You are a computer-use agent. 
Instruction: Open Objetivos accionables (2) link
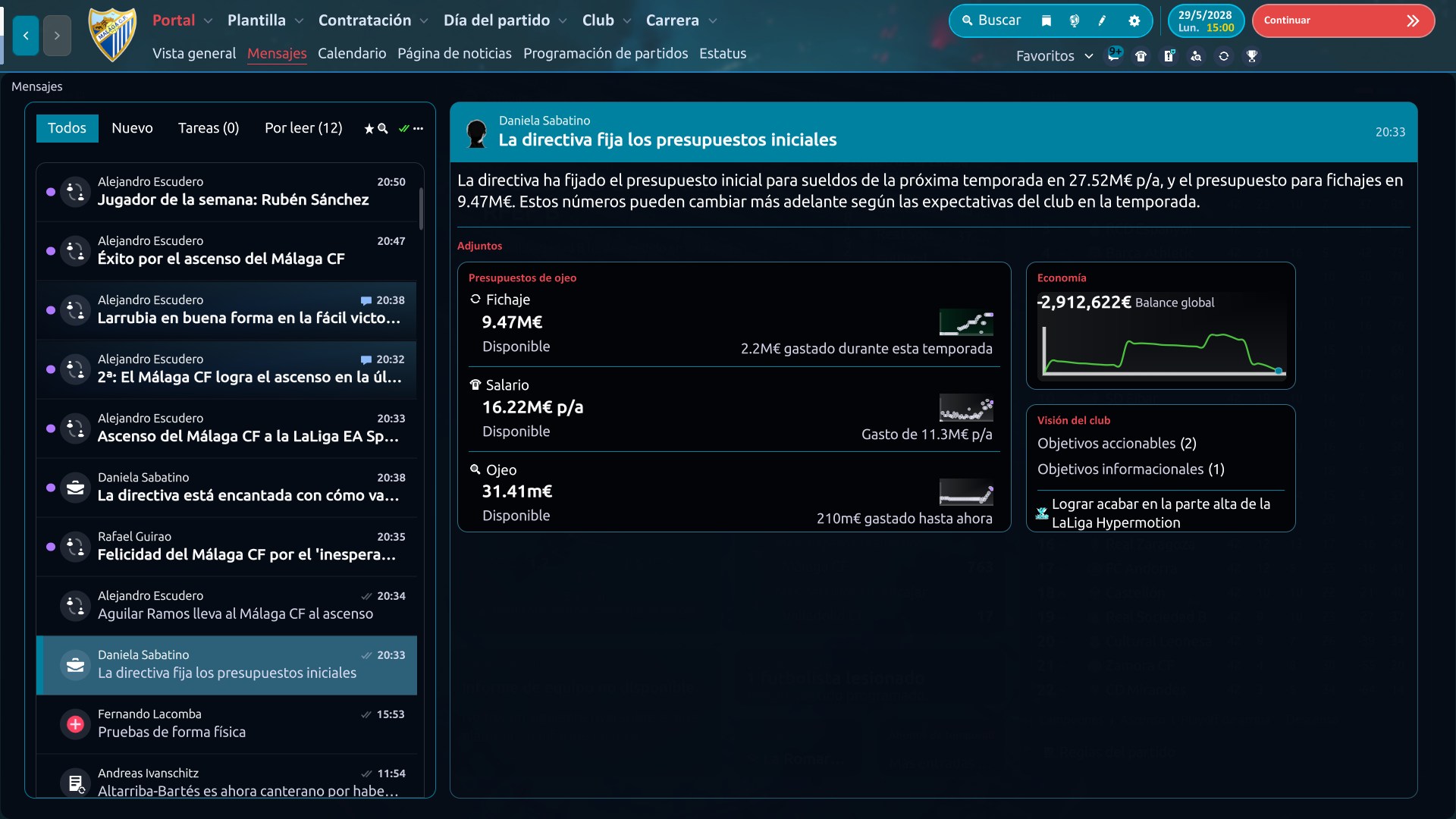coord(1116,443)
